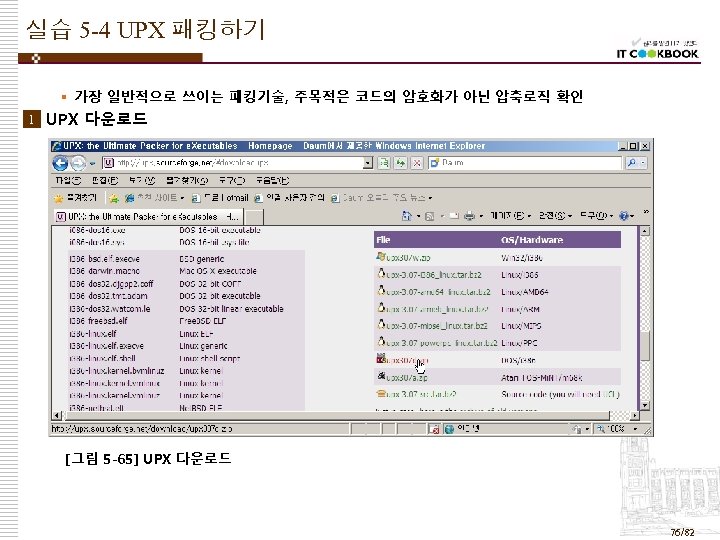The width and height of the screenshot is (720, 540).
Task: Click the source package icon beside src.tar.bz2
Action: [x=381, y=394]
